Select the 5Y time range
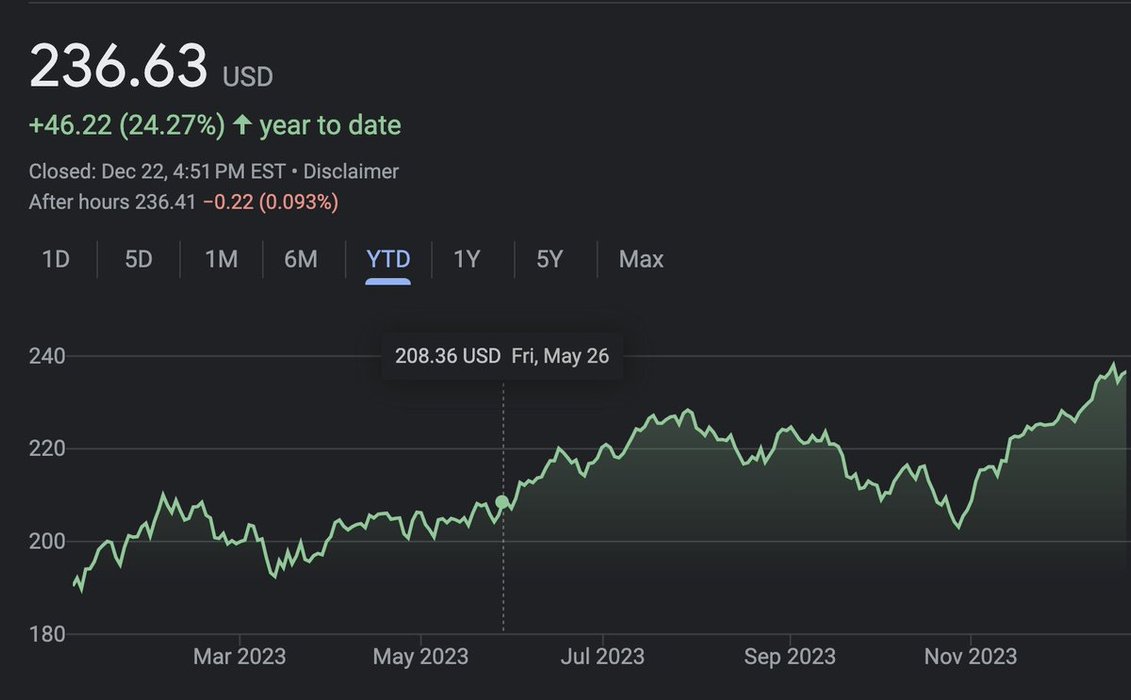This screenshot has height=700, width=1131. pyautogui.click(x=550, y=259)
